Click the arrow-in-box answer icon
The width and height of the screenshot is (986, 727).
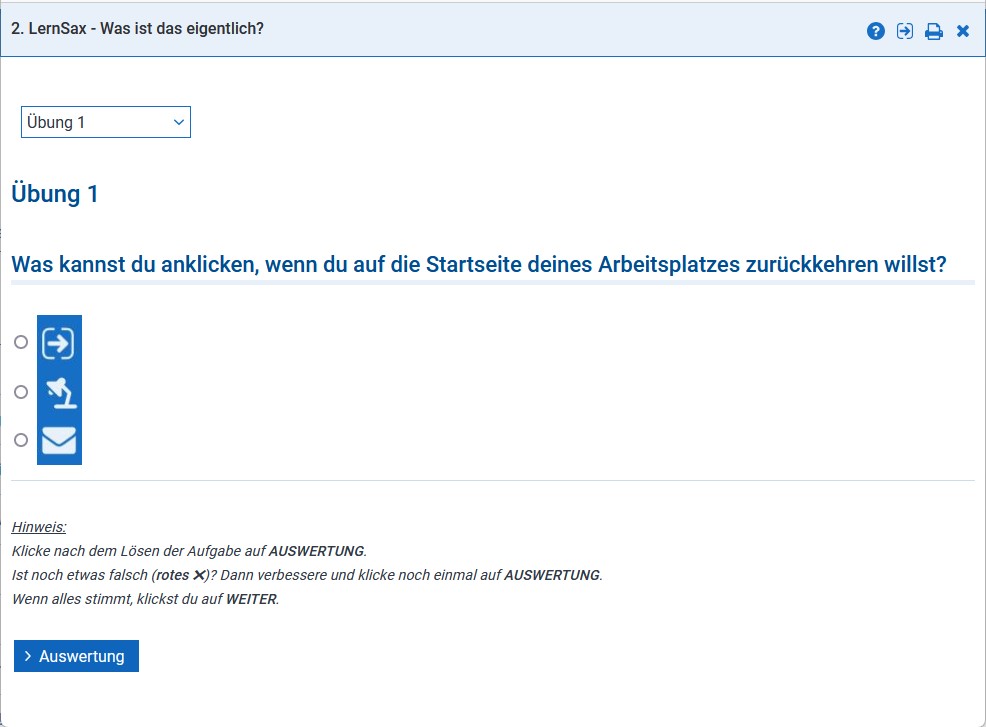[59, 343]
